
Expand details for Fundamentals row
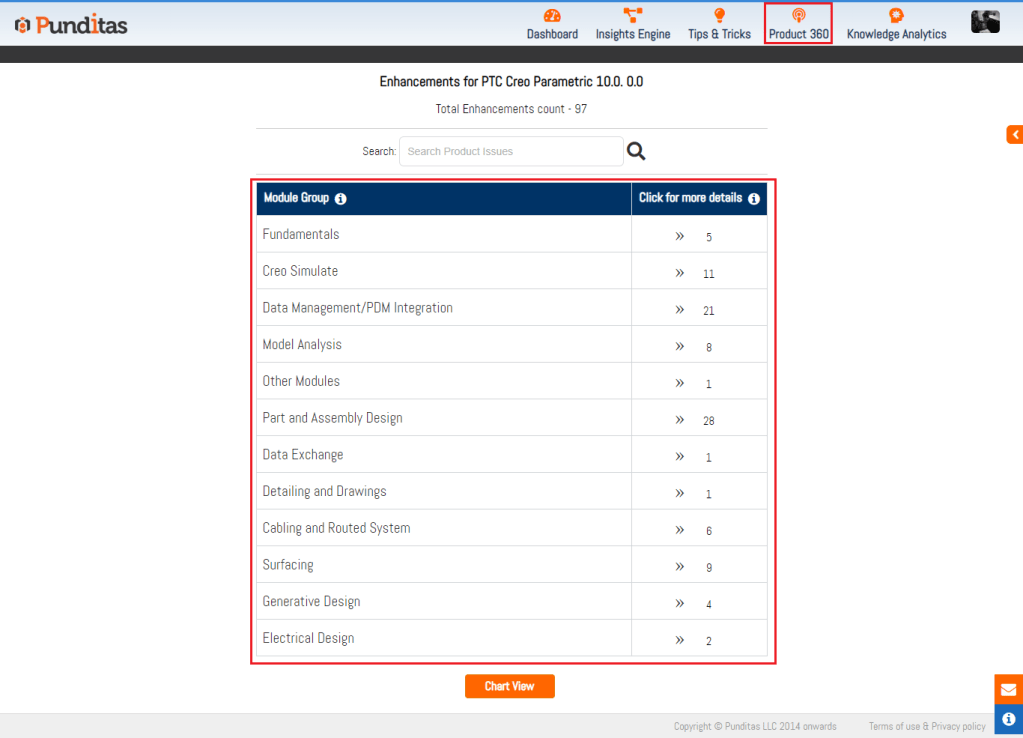(680, 236)
